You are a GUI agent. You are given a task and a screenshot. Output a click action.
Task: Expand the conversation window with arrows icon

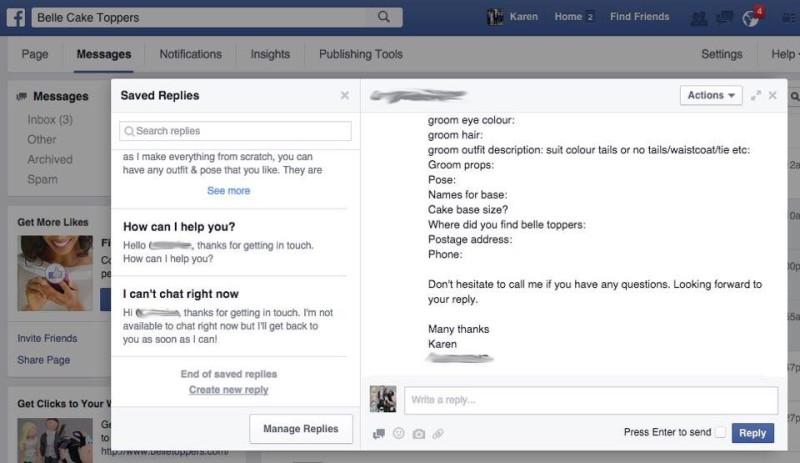tap(756, 95)
